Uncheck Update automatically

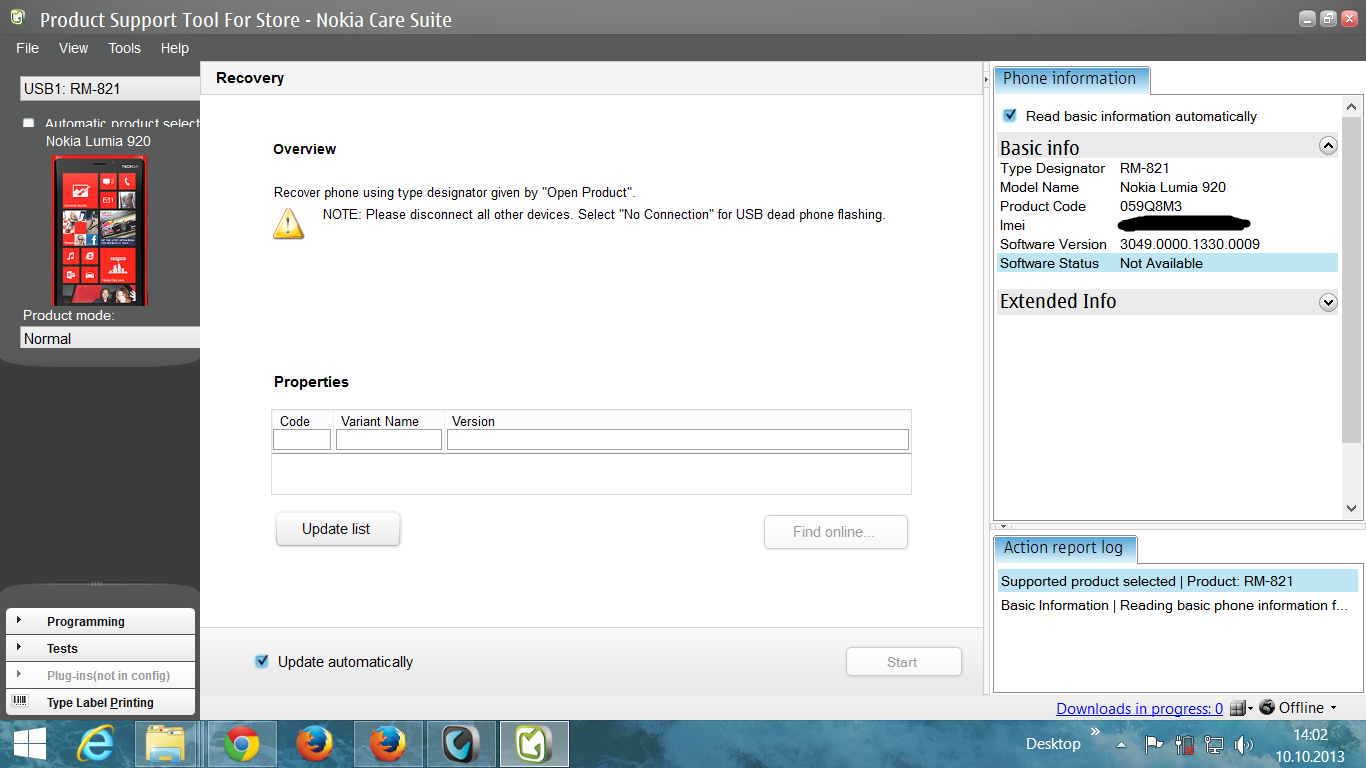262,661
